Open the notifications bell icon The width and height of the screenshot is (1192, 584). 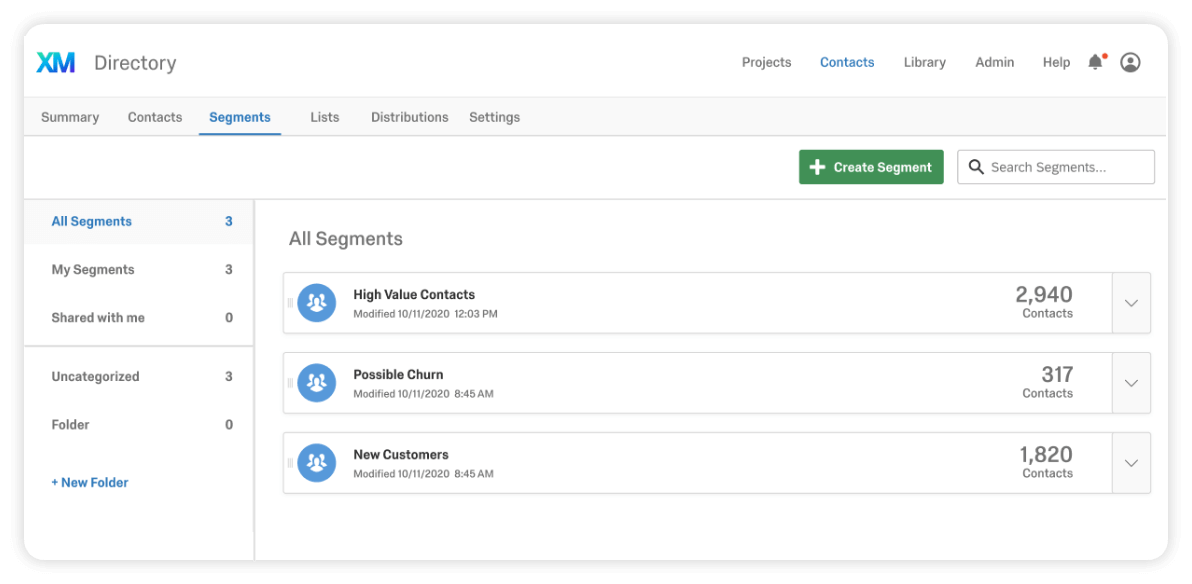[x=1095, y=62]
